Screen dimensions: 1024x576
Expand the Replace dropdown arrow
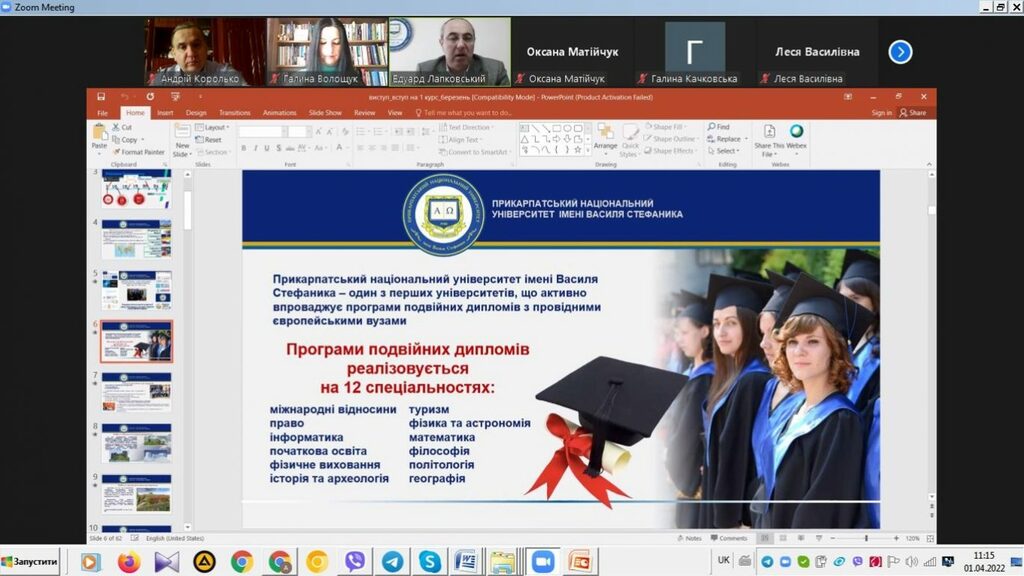745,139
